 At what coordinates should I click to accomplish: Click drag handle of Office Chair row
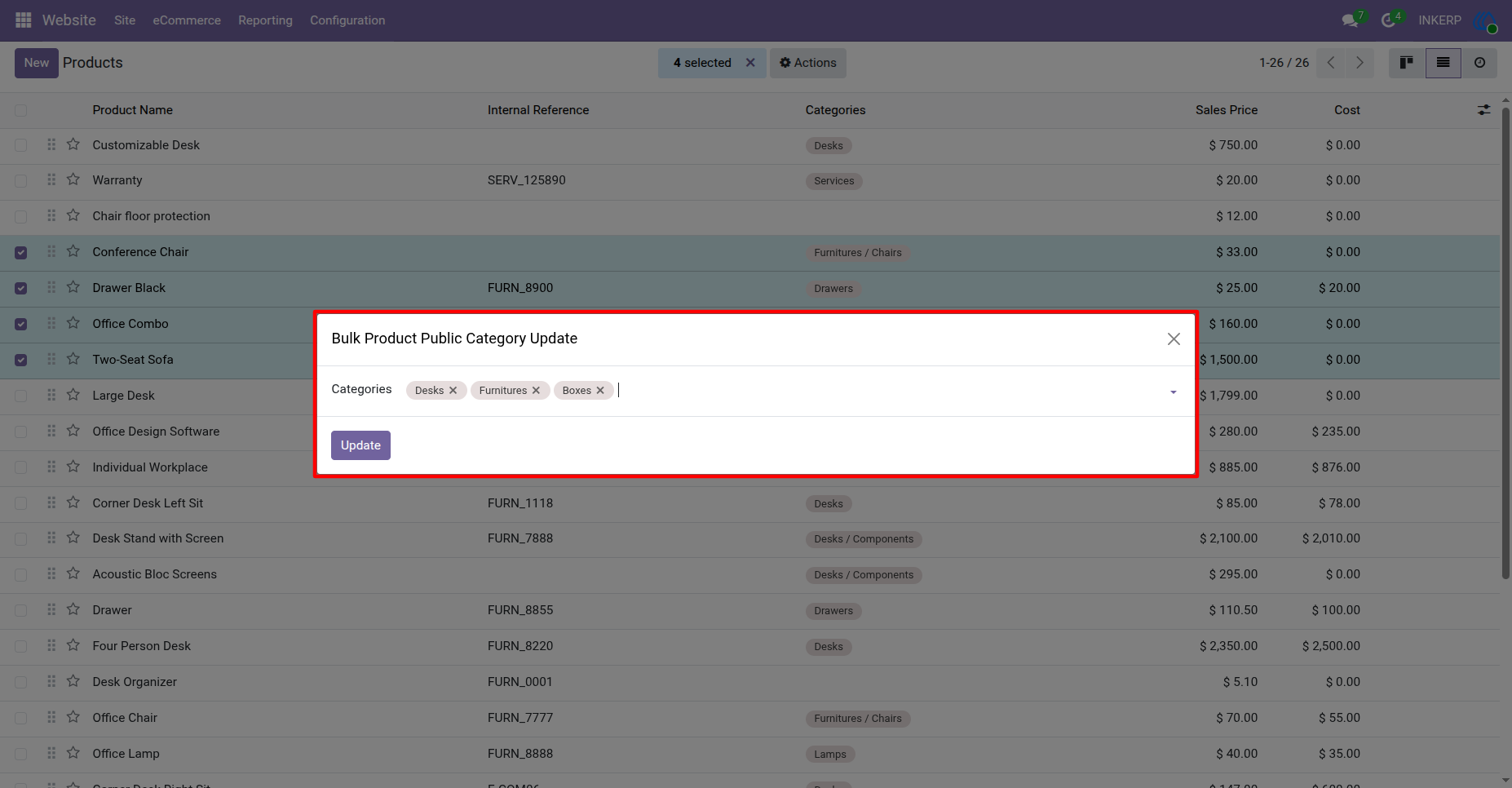tap(51, 717)
